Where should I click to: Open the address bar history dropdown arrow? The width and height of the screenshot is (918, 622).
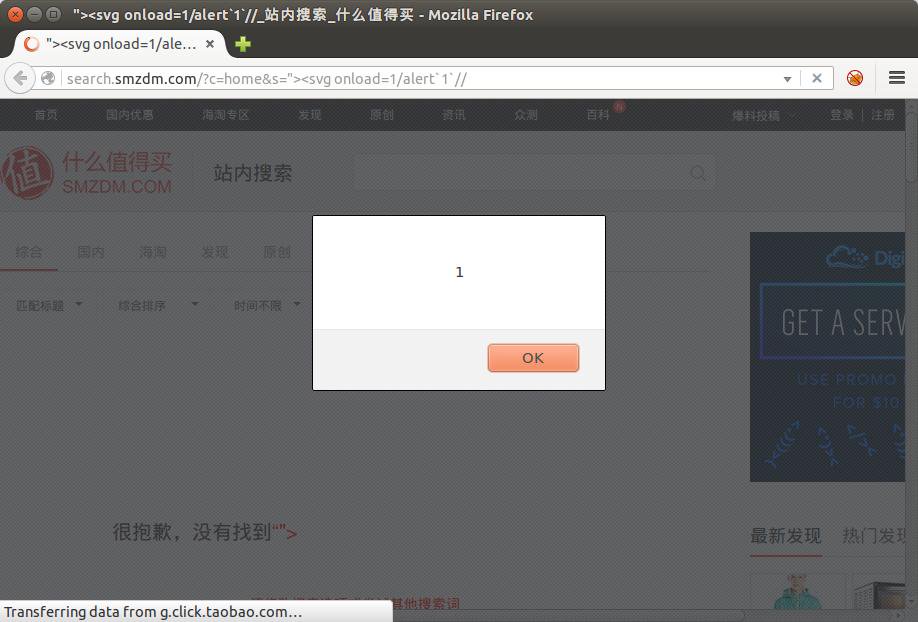[x=787, y=78]
